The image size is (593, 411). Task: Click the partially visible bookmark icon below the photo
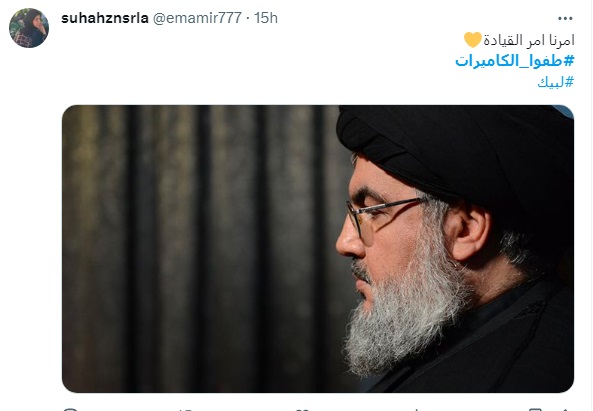coord(535,409)
